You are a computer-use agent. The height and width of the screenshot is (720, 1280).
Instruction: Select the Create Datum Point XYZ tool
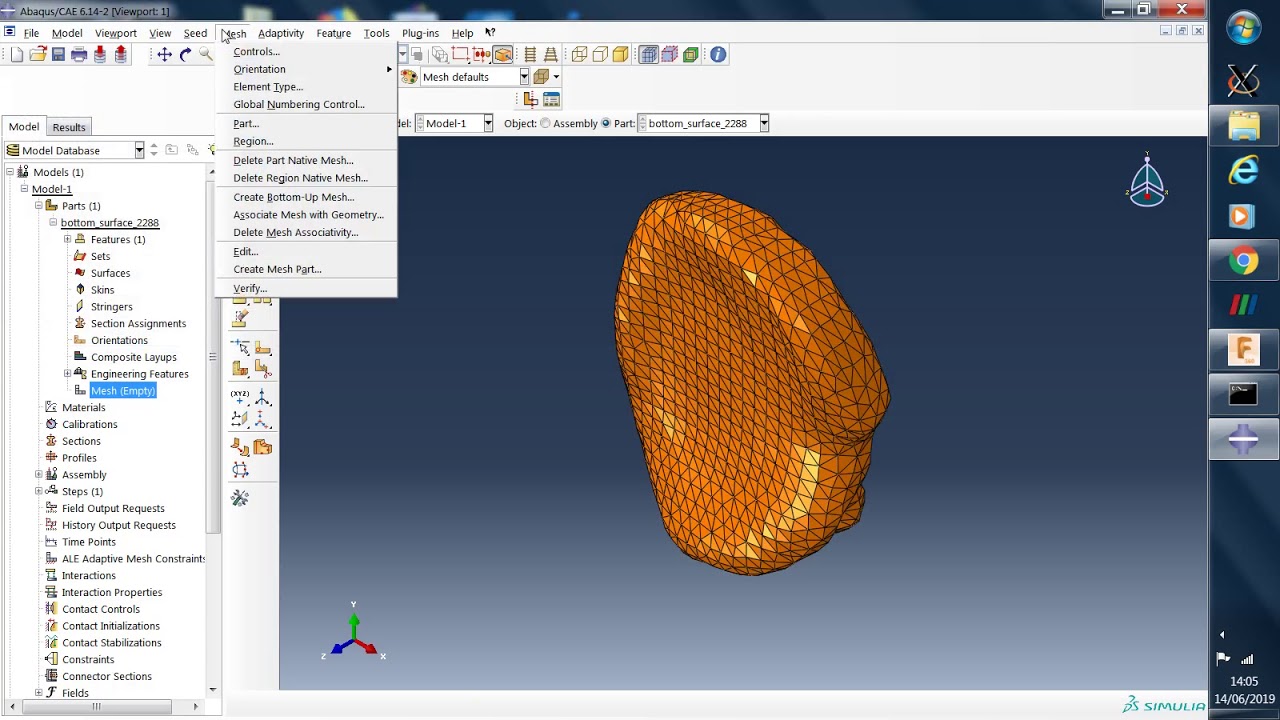click(x=240, y=397)
